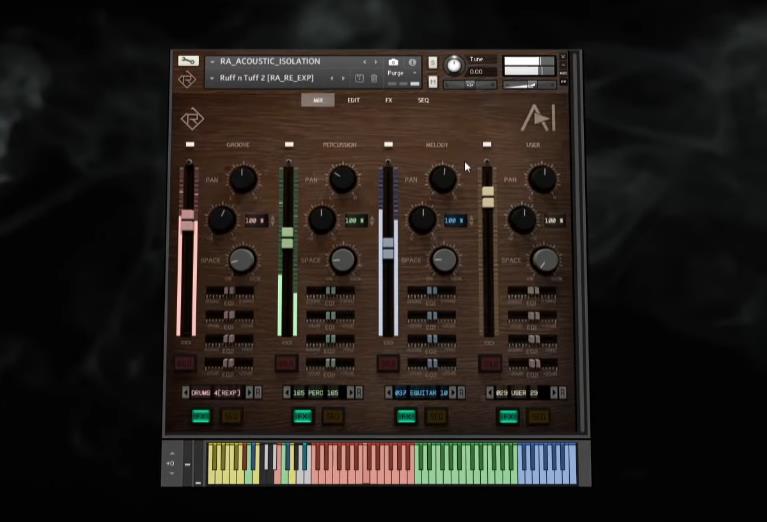
Task: Open the RA_ACOUSTIC_ISOLATION instrument dropdown arrow
Action: [x=212, y=62]
